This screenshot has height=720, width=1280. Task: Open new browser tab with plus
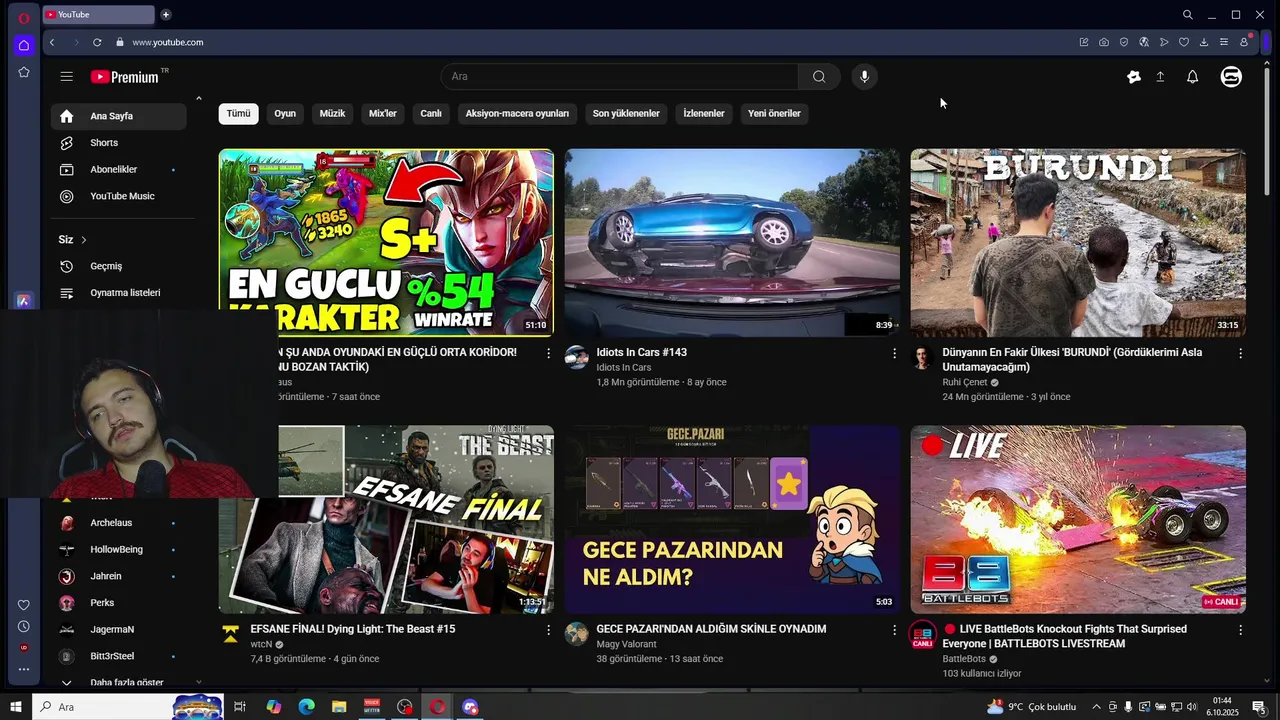(166, 14)
